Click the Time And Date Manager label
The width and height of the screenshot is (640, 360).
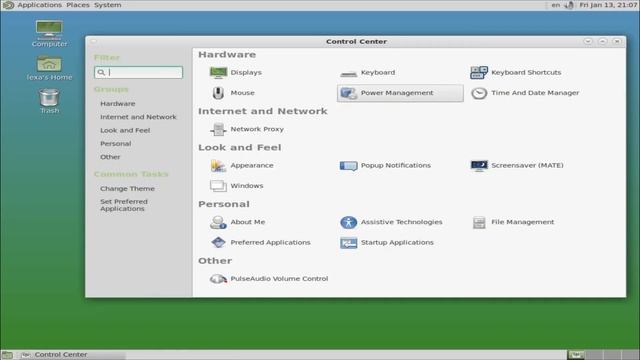click(x=535, y=93)
